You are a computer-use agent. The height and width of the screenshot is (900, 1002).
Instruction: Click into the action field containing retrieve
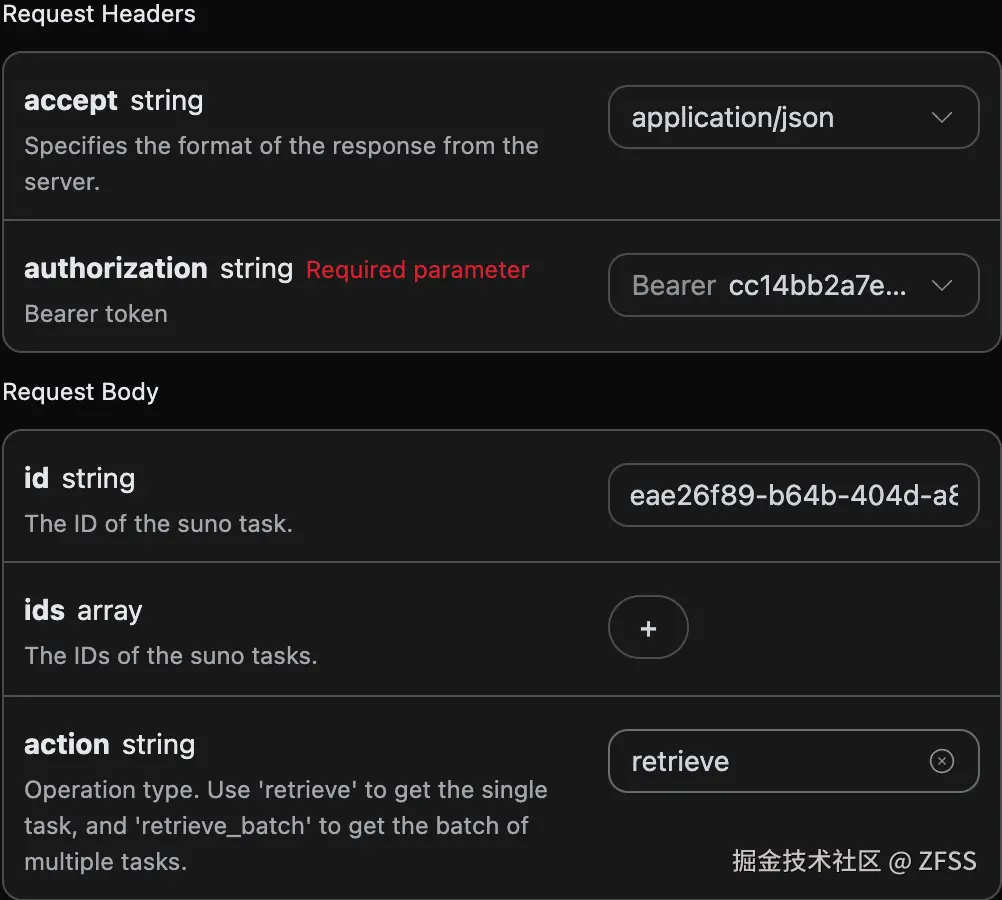[x=770, y=761]
